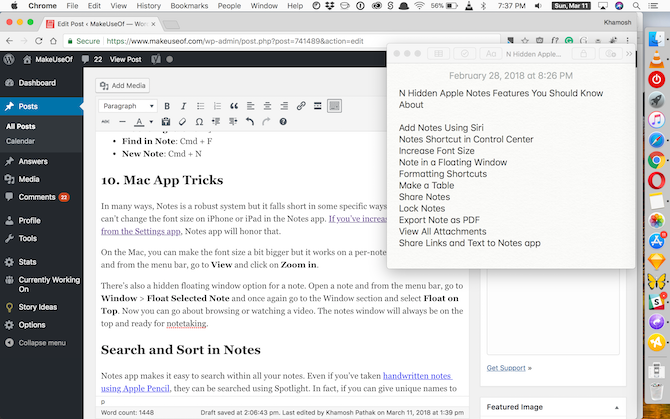Click the undo arrow in editor

(250, 122)
